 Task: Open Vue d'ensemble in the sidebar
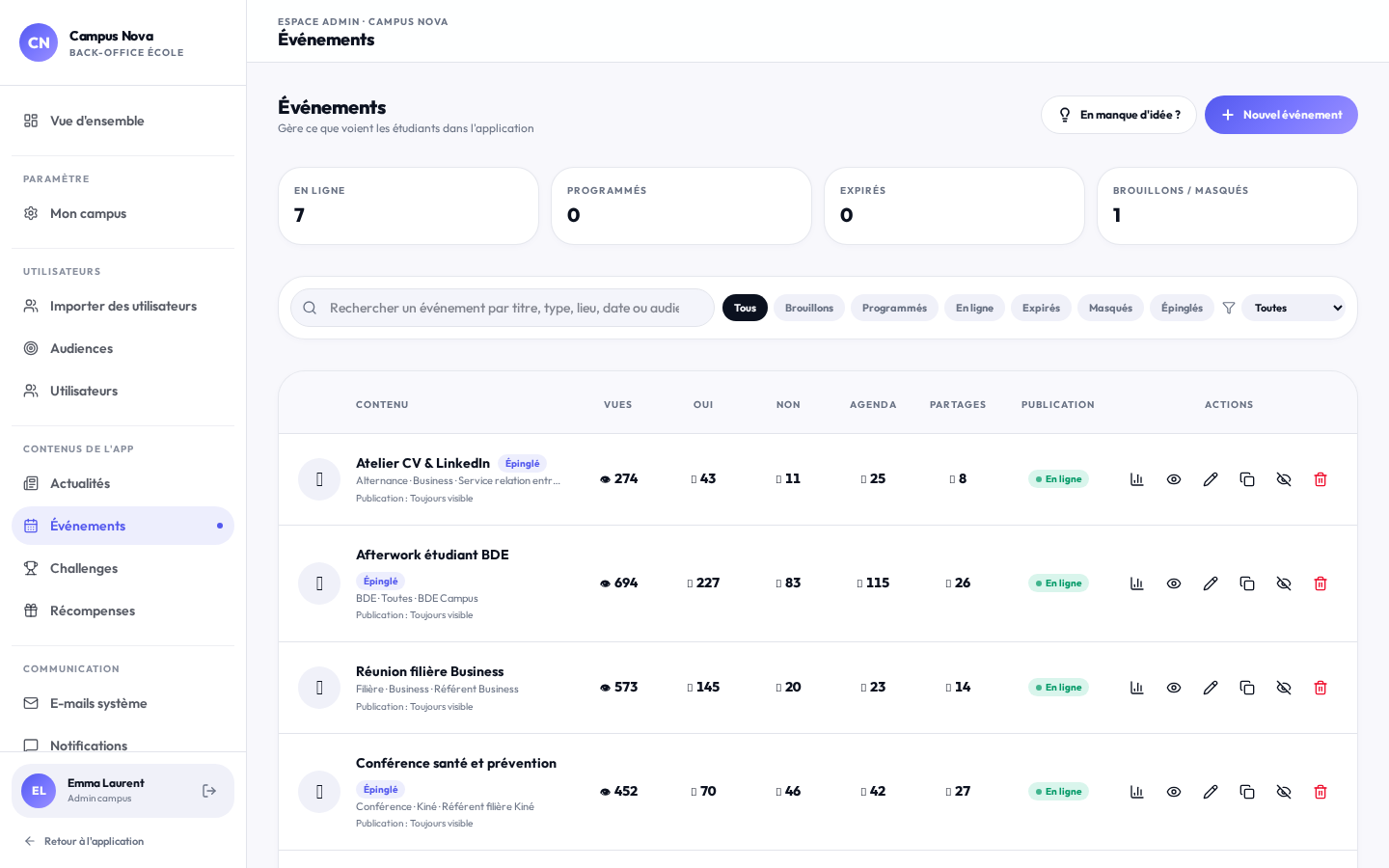click(123, 121)
